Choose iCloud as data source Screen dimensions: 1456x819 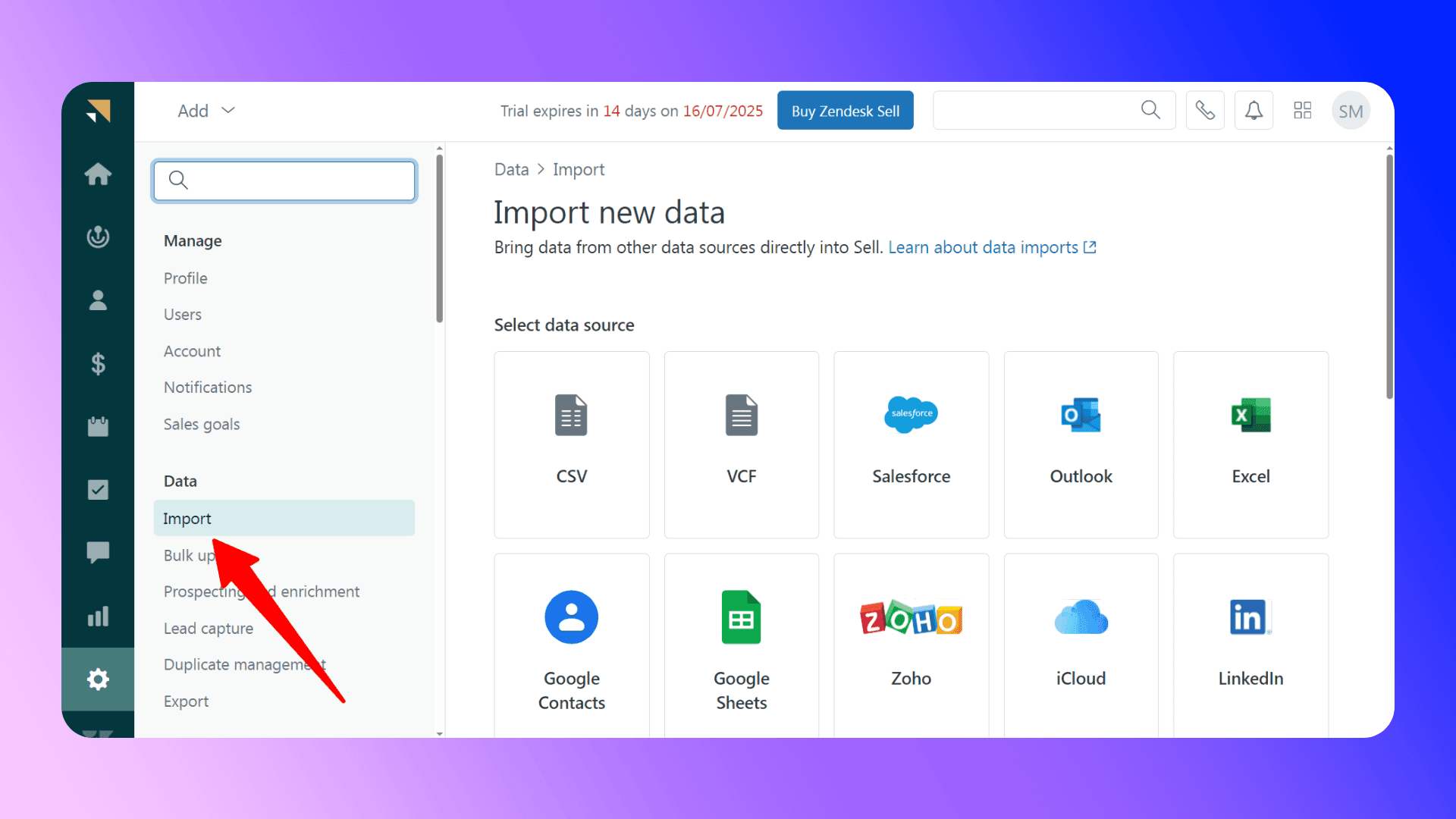[1081, 646]
